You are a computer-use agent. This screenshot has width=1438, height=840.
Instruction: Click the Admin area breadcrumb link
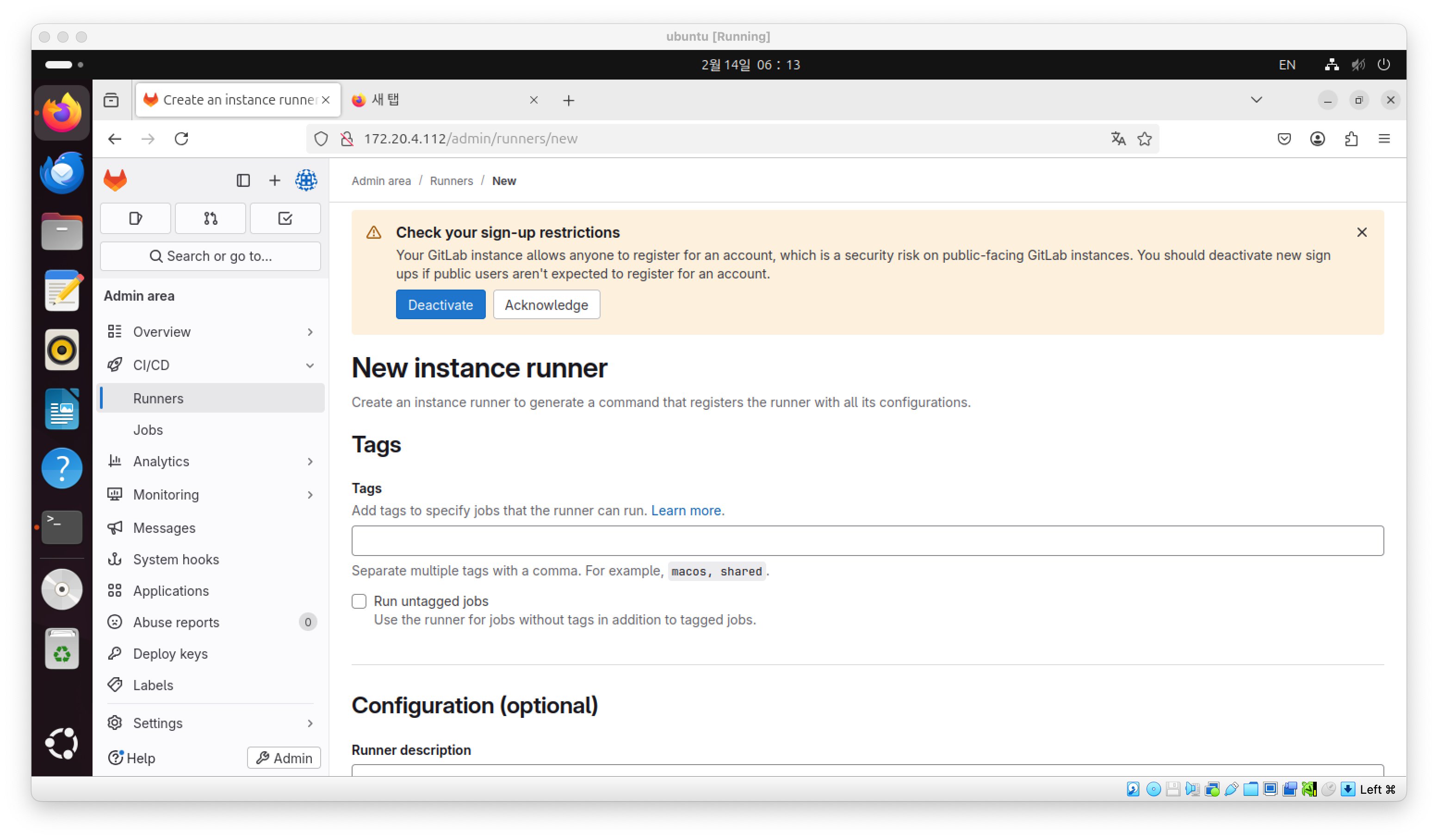(x=381, y=181)
